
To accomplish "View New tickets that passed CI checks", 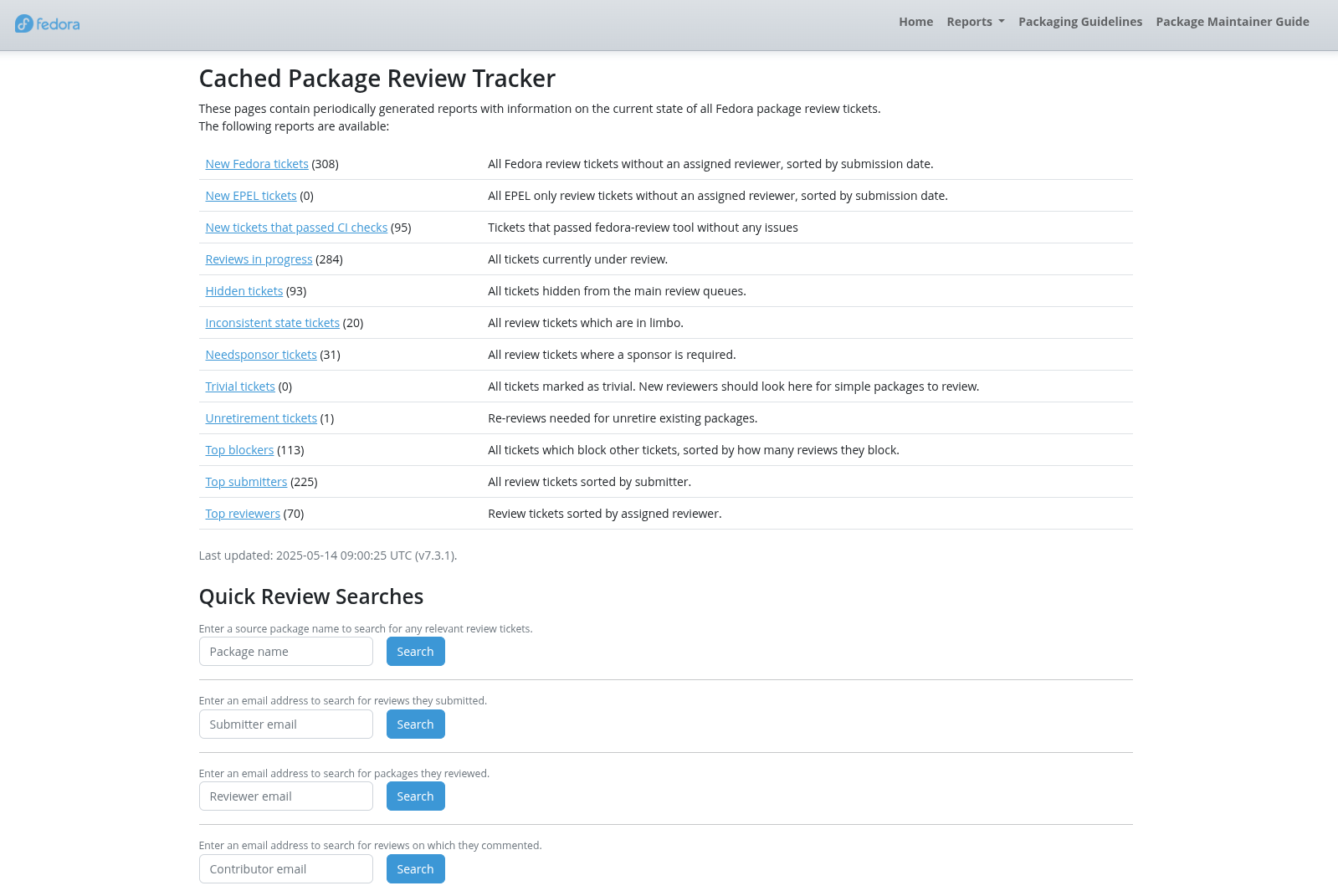I will coord(296,228).
